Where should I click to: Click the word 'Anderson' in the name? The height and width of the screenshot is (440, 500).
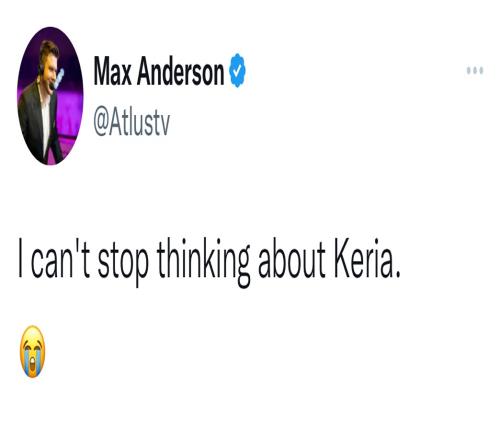click(x=181, y=71)
